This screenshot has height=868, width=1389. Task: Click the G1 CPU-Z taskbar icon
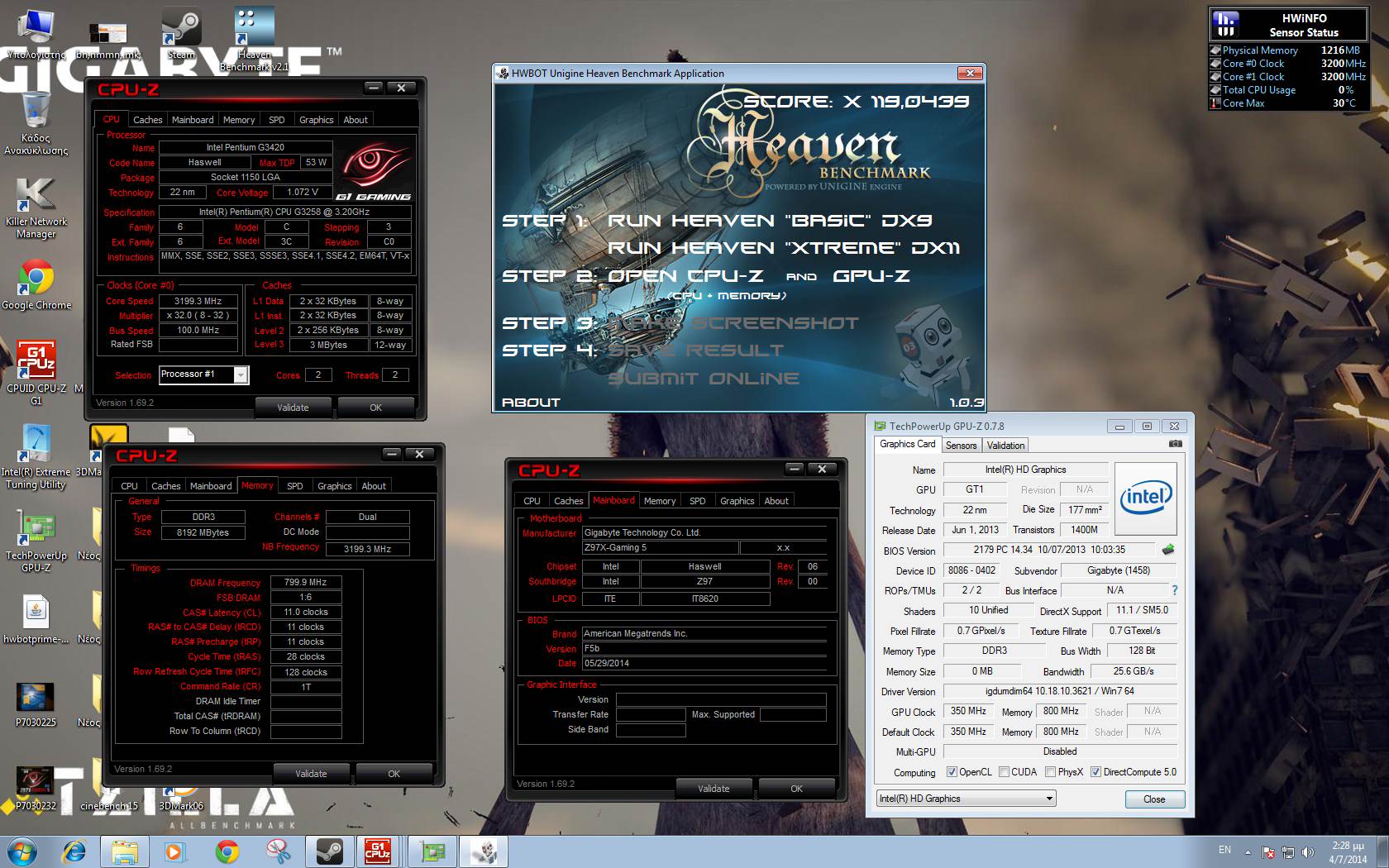[378, 851]
